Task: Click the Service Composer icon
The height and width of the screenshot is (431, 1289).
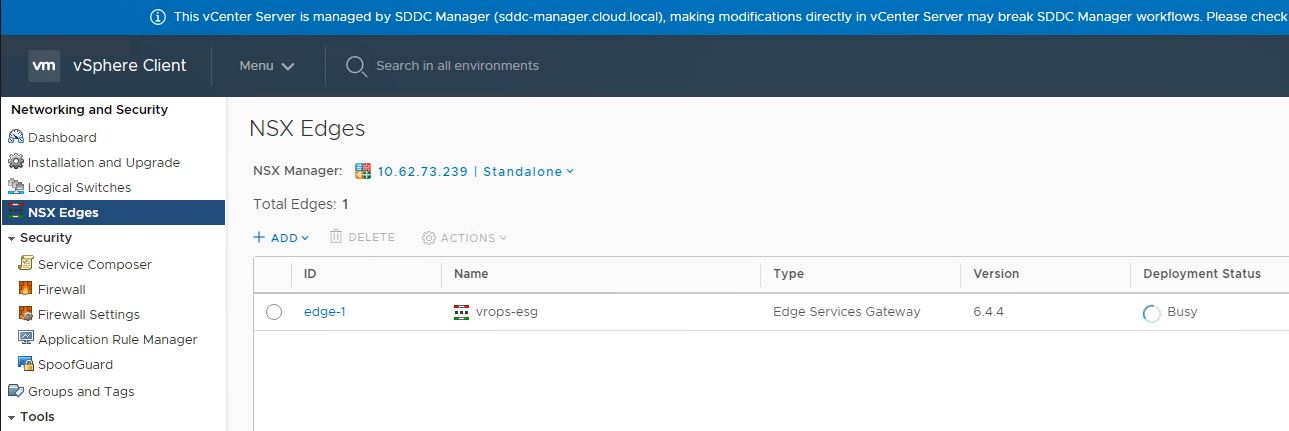Action: [26, 264]
